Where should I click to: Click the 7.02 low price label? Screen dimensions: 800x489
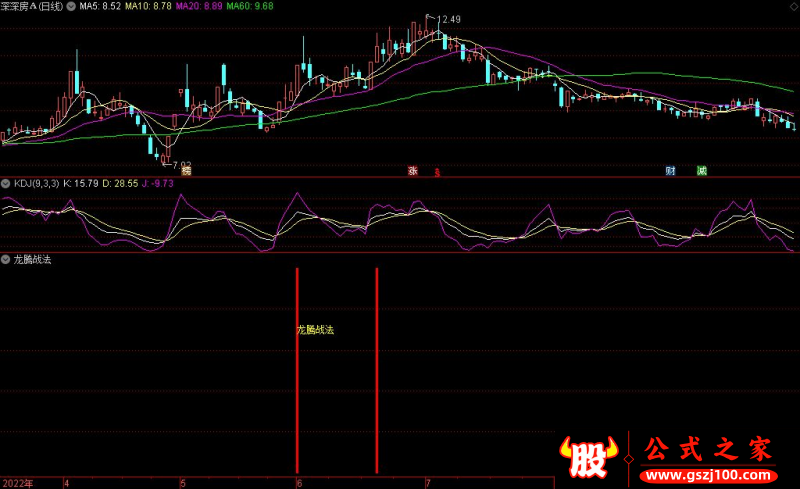(180, 163)
